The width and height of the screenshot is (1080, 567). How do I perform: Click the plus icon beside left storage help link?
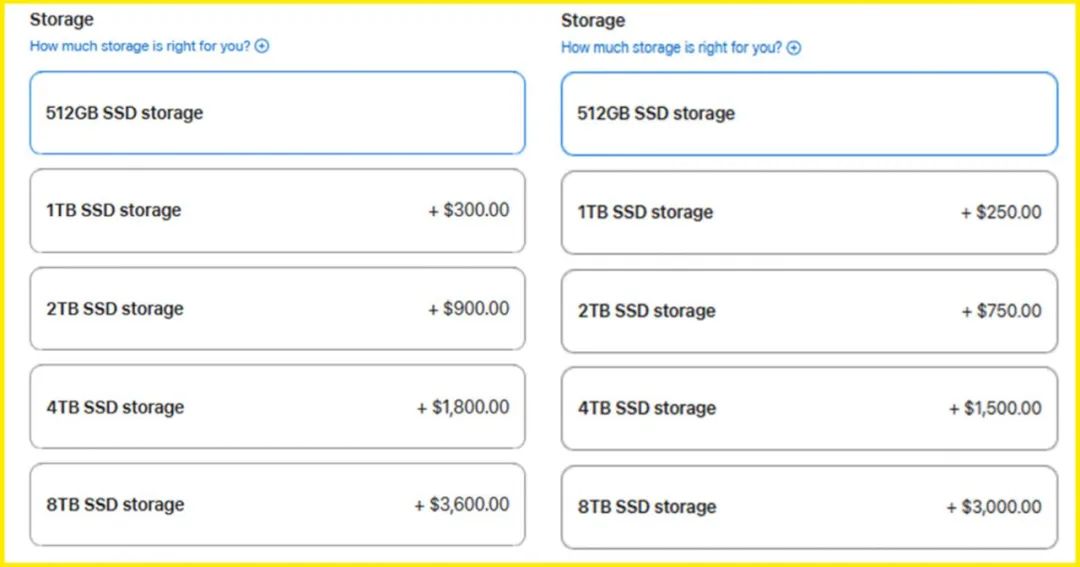click(x=262, y=46)
